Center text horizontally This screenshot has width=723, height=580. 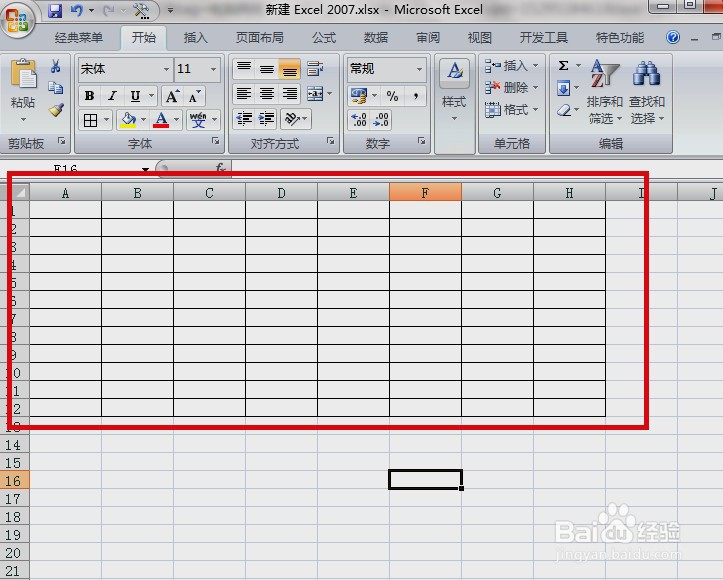[x=267, y=94]
